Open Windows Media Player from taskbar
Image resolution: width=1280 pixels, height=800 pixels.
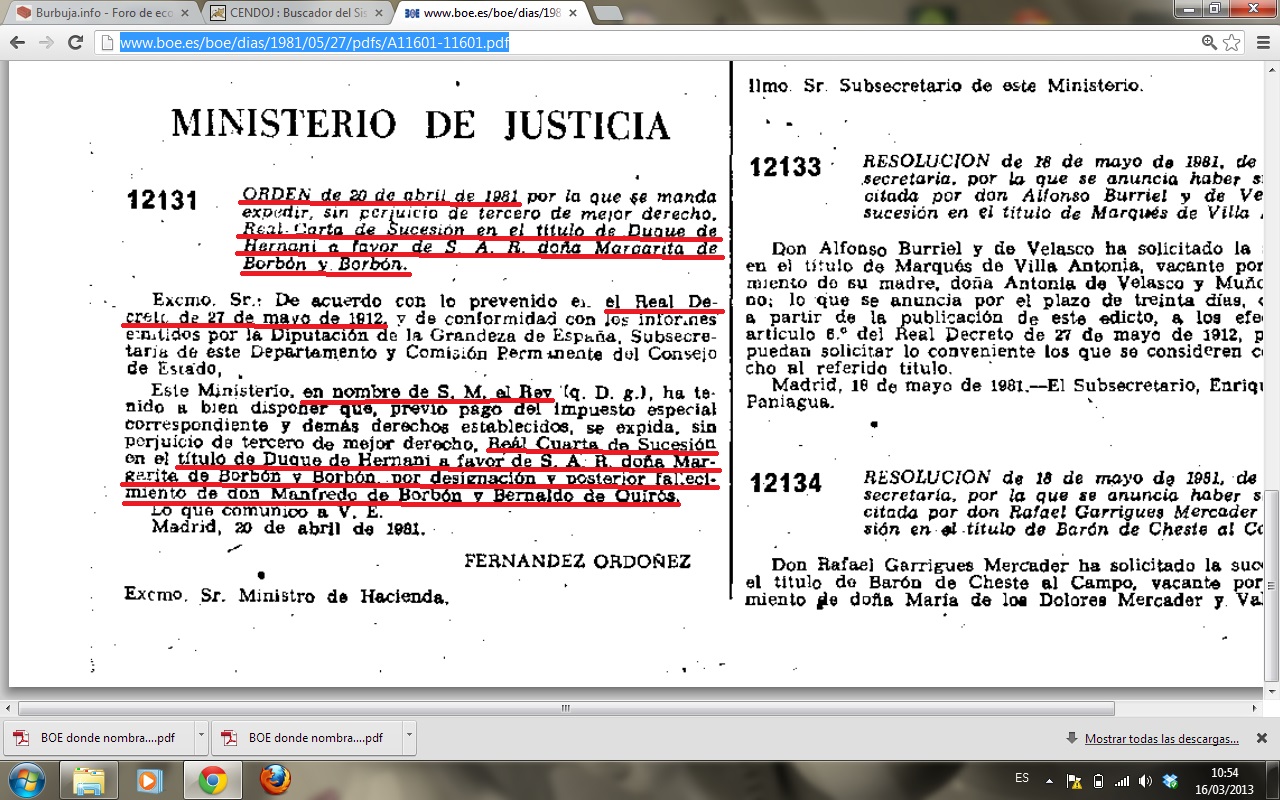pos(150,779)
